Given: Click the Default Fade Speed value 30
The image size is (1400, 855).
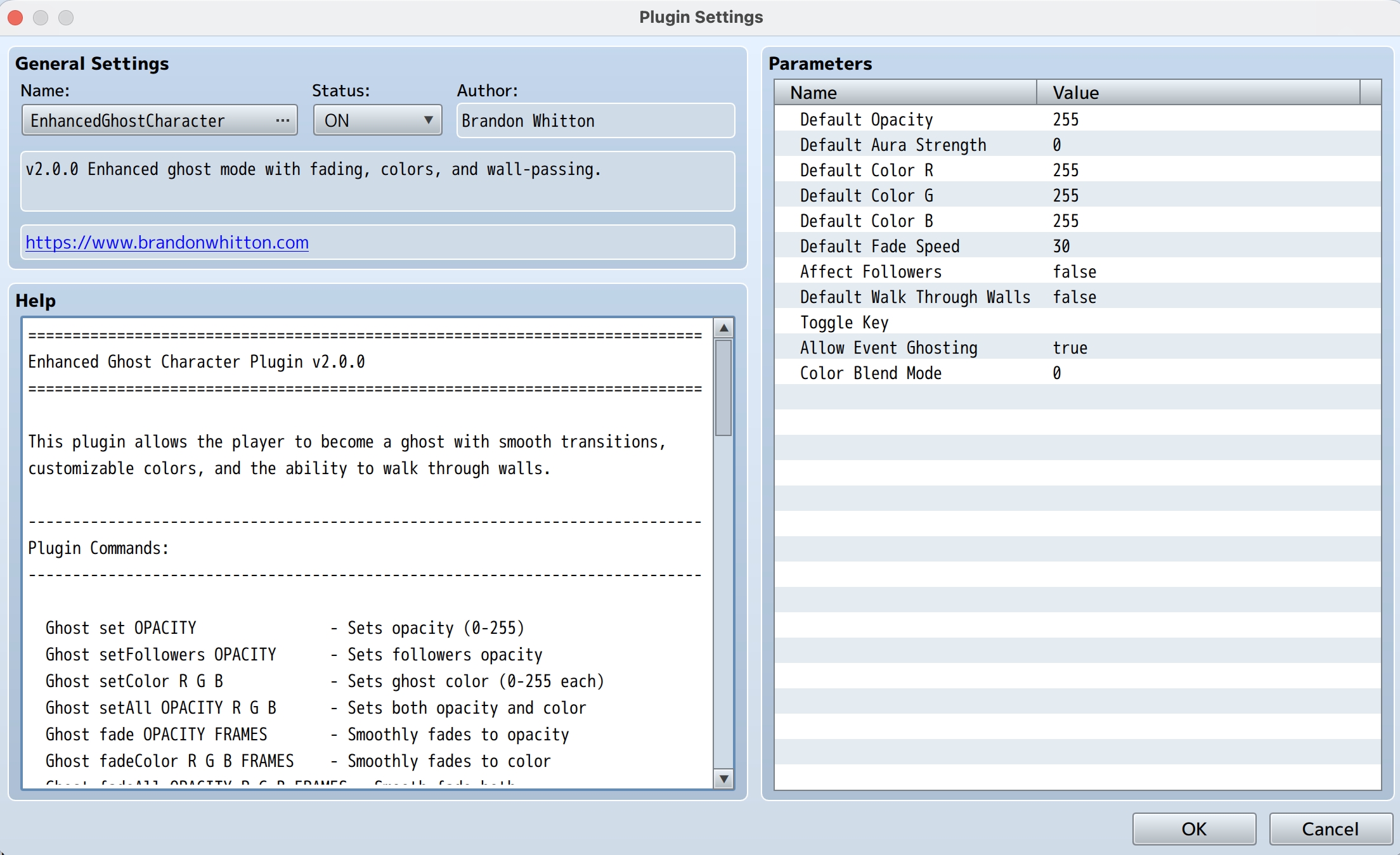Looking at the screenshot, I should pos(1061,246).
